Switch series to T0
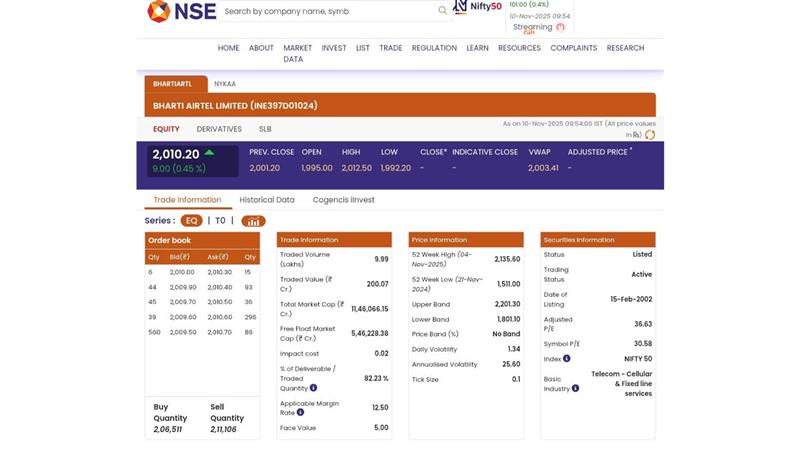The height and width of the screenshot is (450, 800). (x=220, y=221)
